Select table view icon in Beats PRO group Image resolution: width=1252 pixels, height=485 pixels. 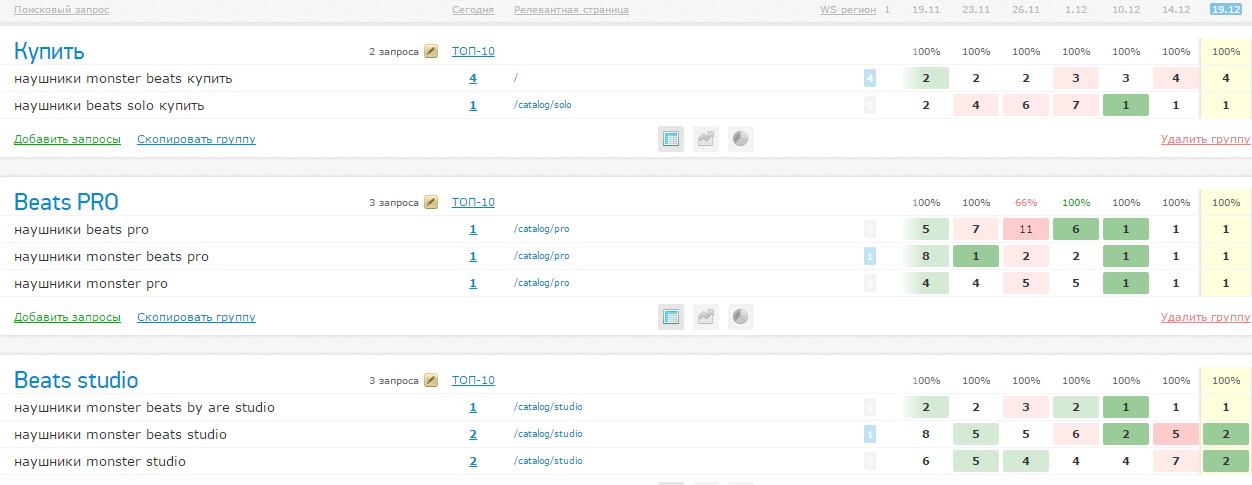671,317
